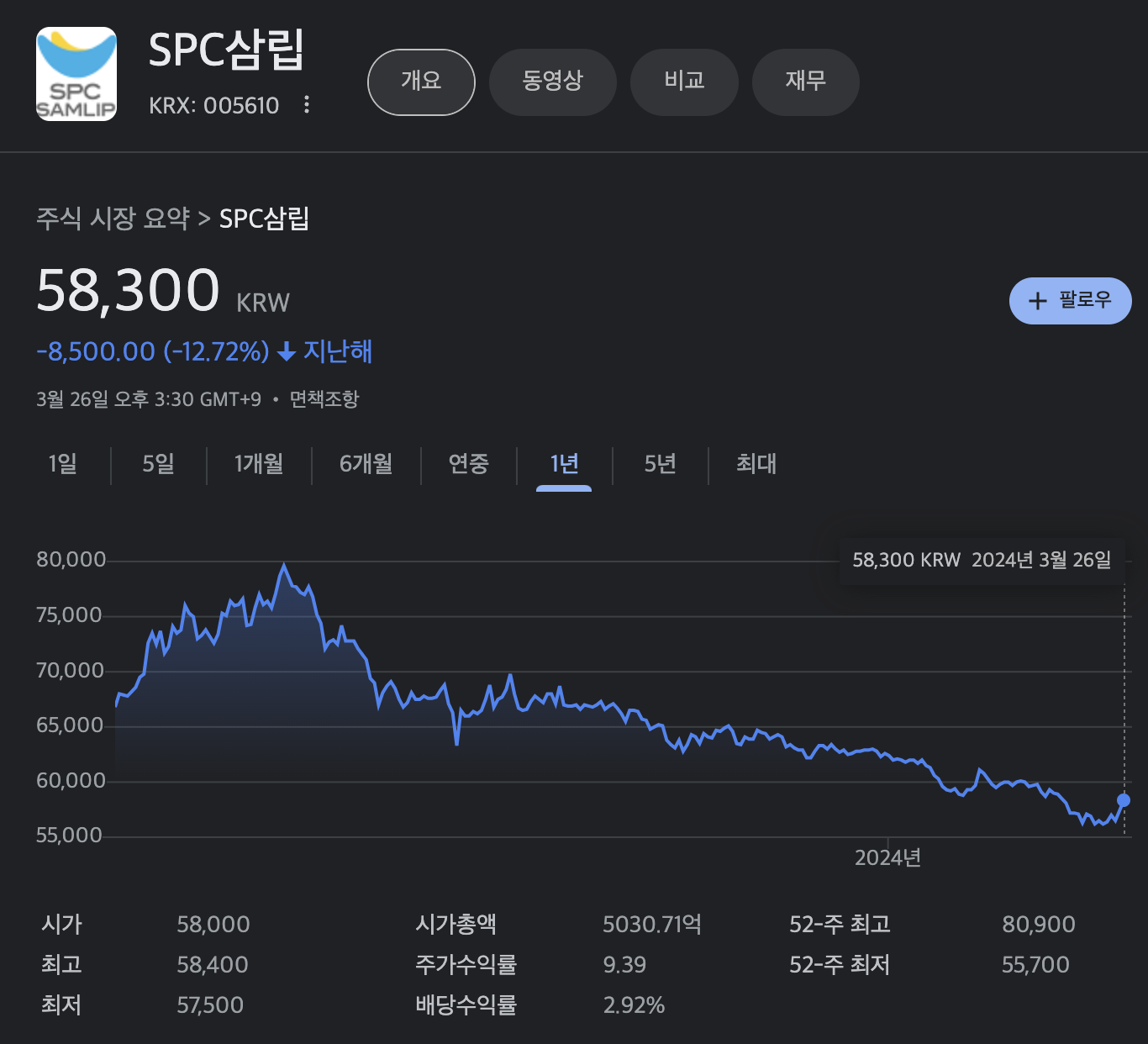Click the 58,300 KRW chart tooltip
The image size is (1148, 1044).
982,561
